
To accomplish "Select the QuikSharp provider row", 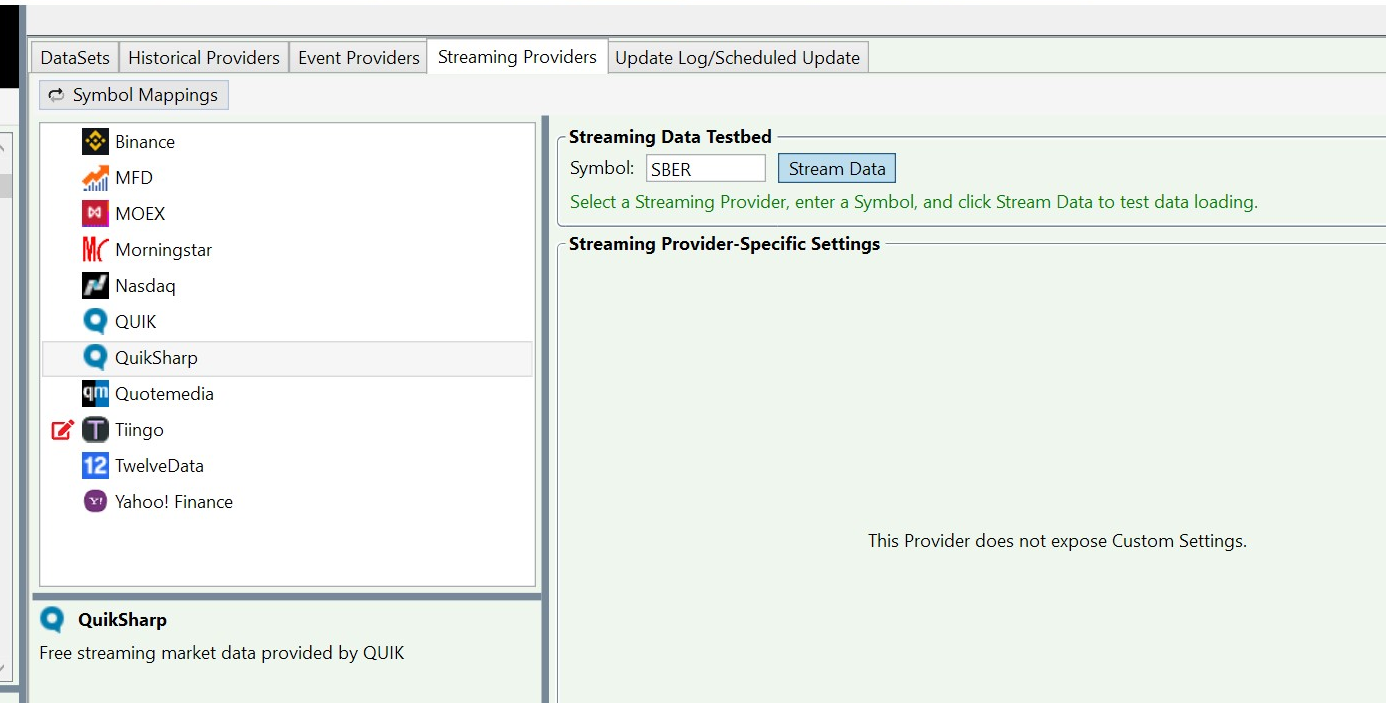I will point(287,358).
